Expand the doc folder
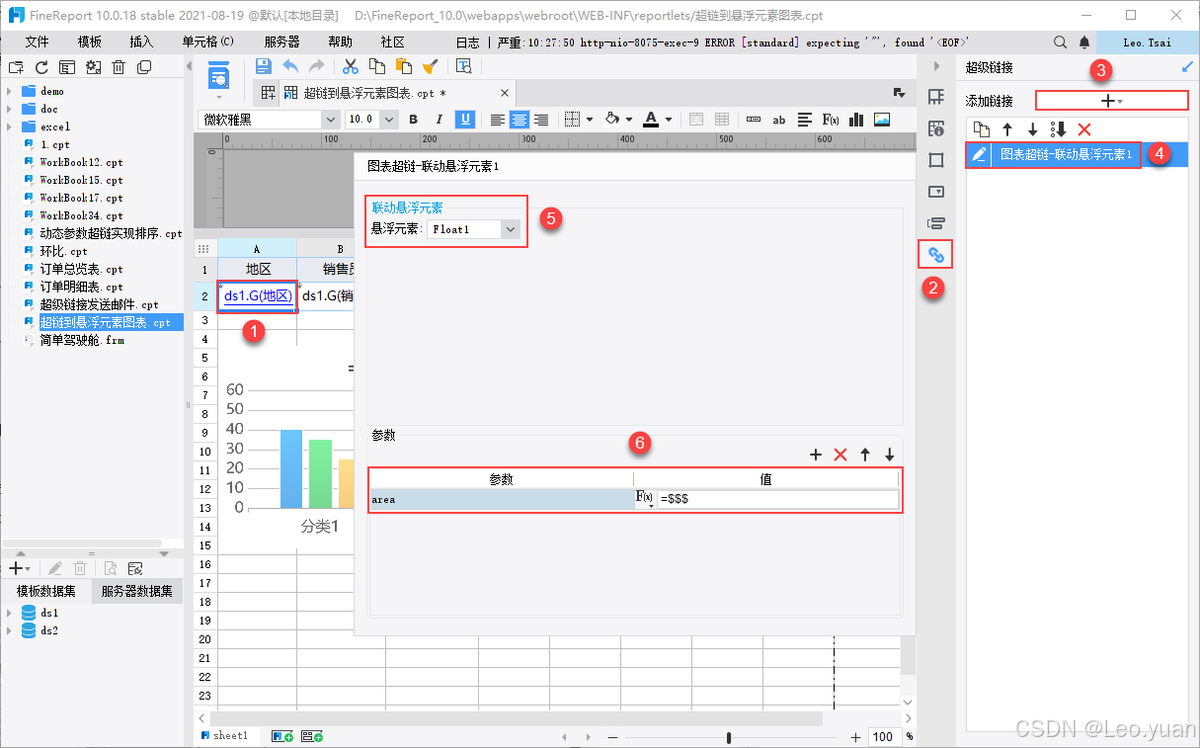 tap(9, 109)
